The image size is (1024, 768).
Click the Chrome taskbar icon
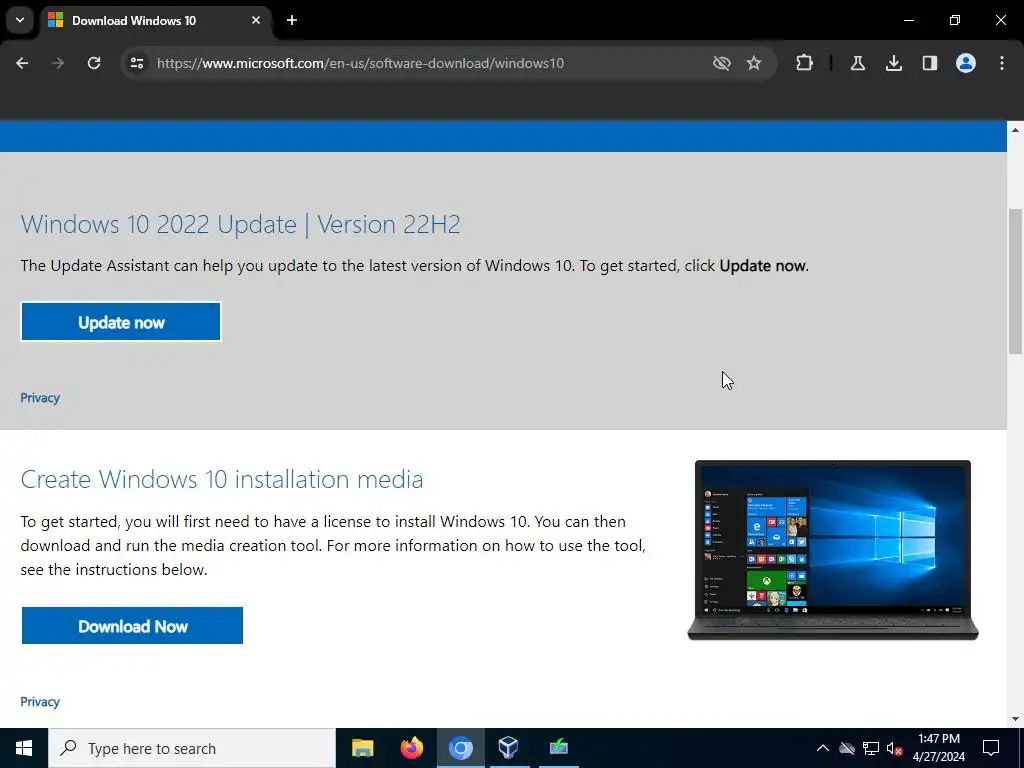point(460,748)
